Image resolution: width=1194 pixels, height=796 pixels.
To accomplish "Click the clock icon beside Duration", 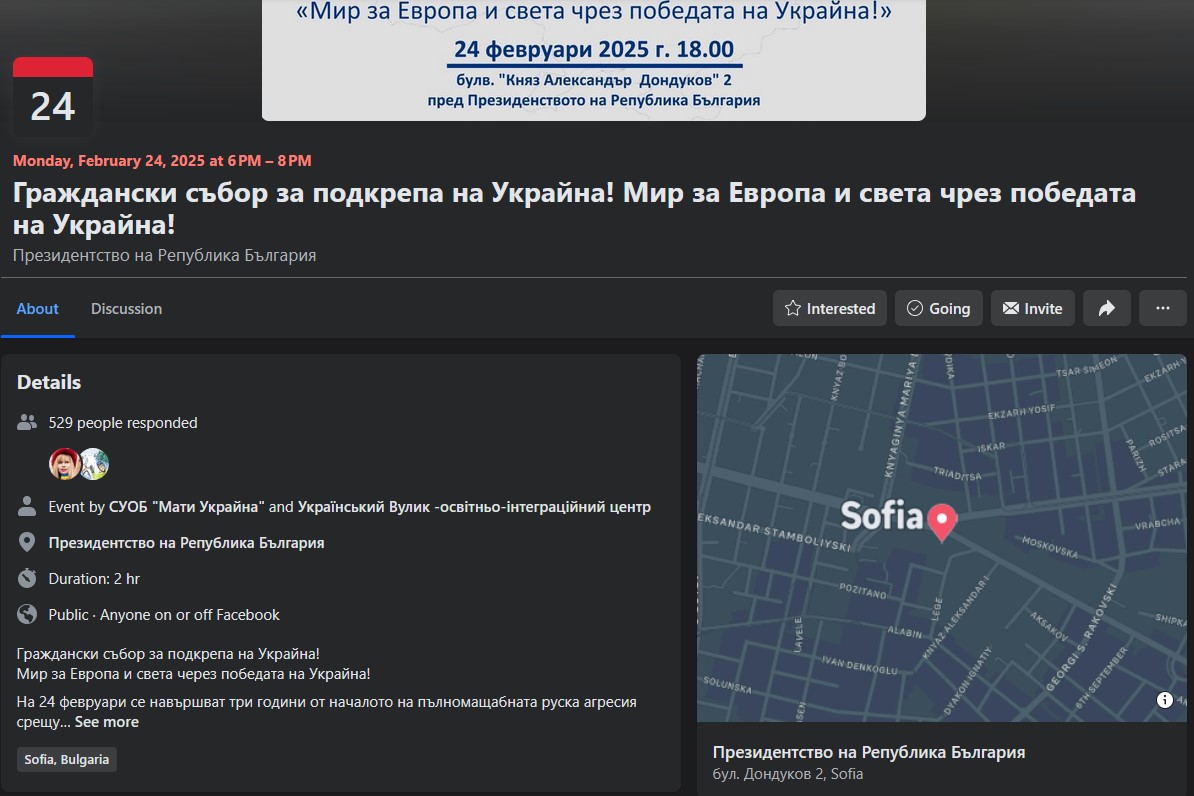I will [27, 578].
